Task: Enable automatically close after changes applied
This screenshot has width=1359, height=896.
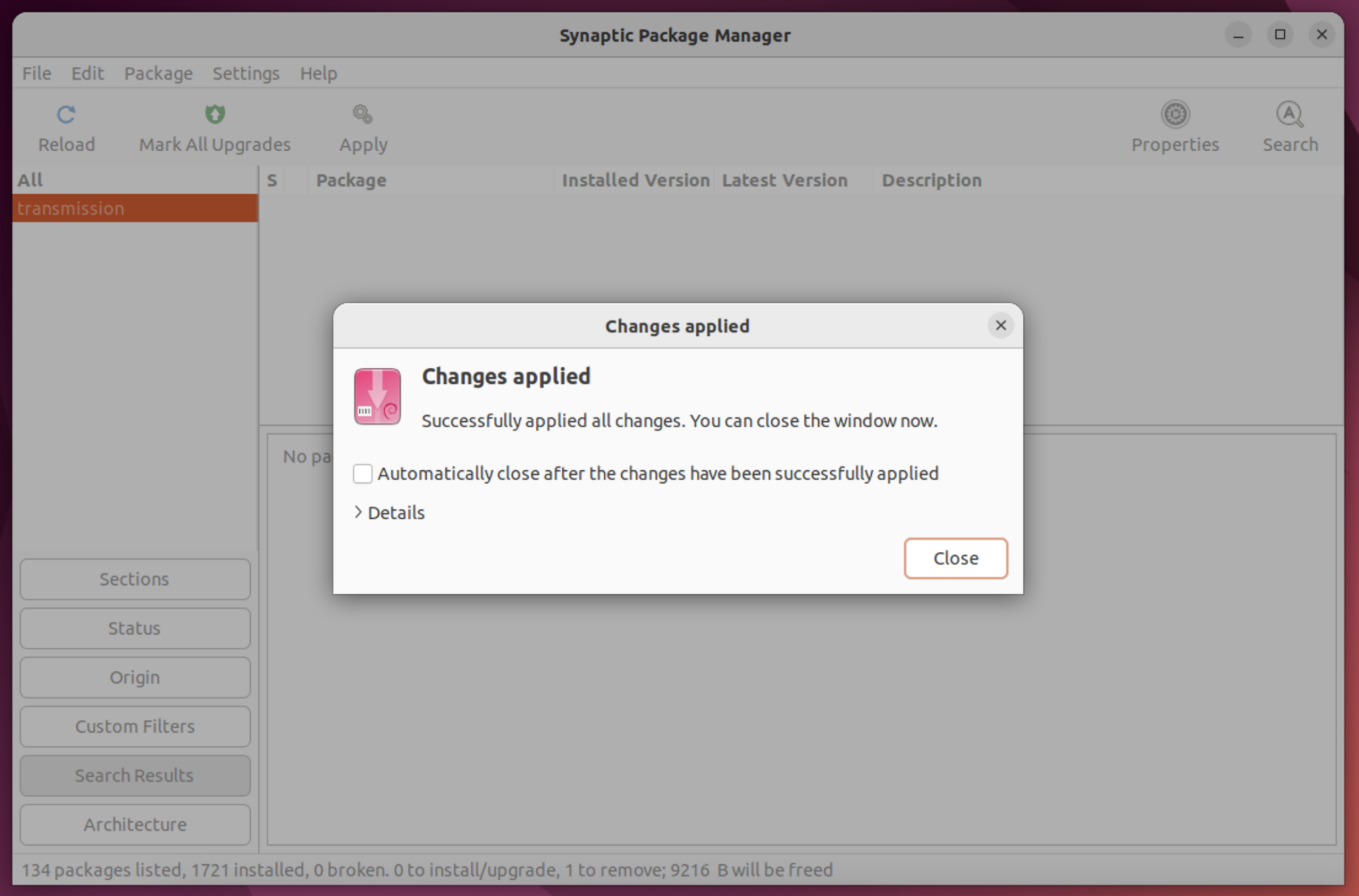Action: [x=362, y=473]
